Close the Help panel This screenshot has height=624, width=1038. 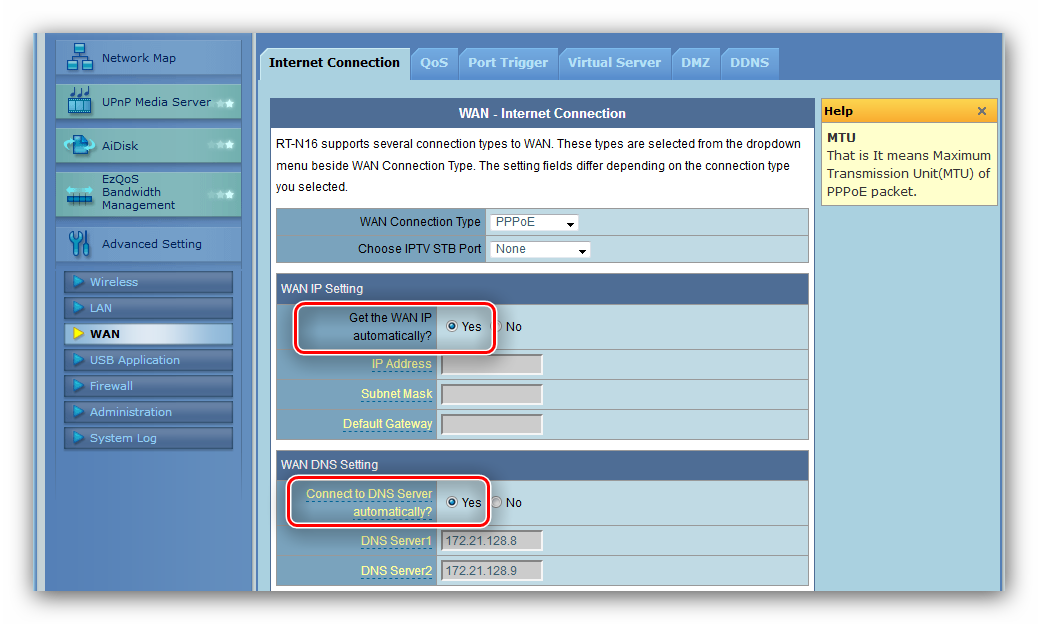(981, 111)
